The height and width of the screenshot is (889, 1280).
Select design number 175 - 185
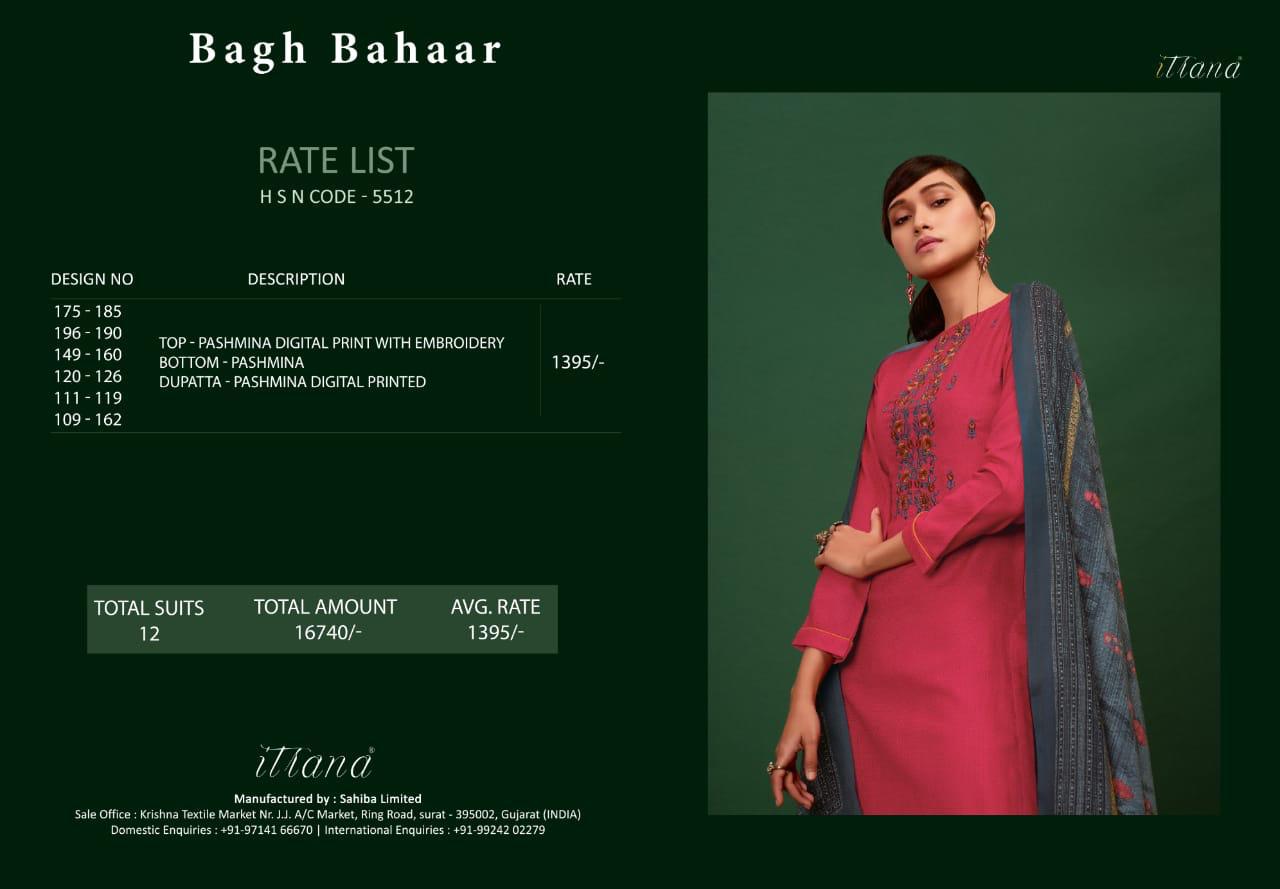88,311
